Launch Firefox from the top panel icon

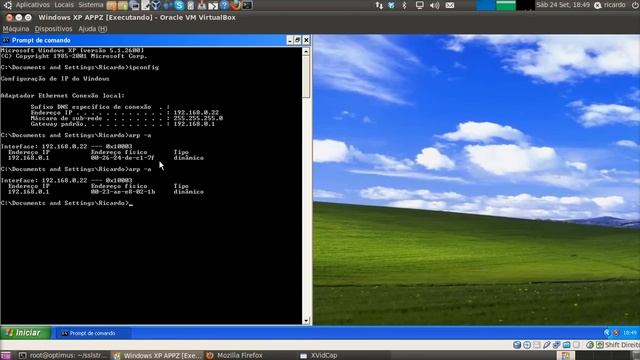click(236, 5)
